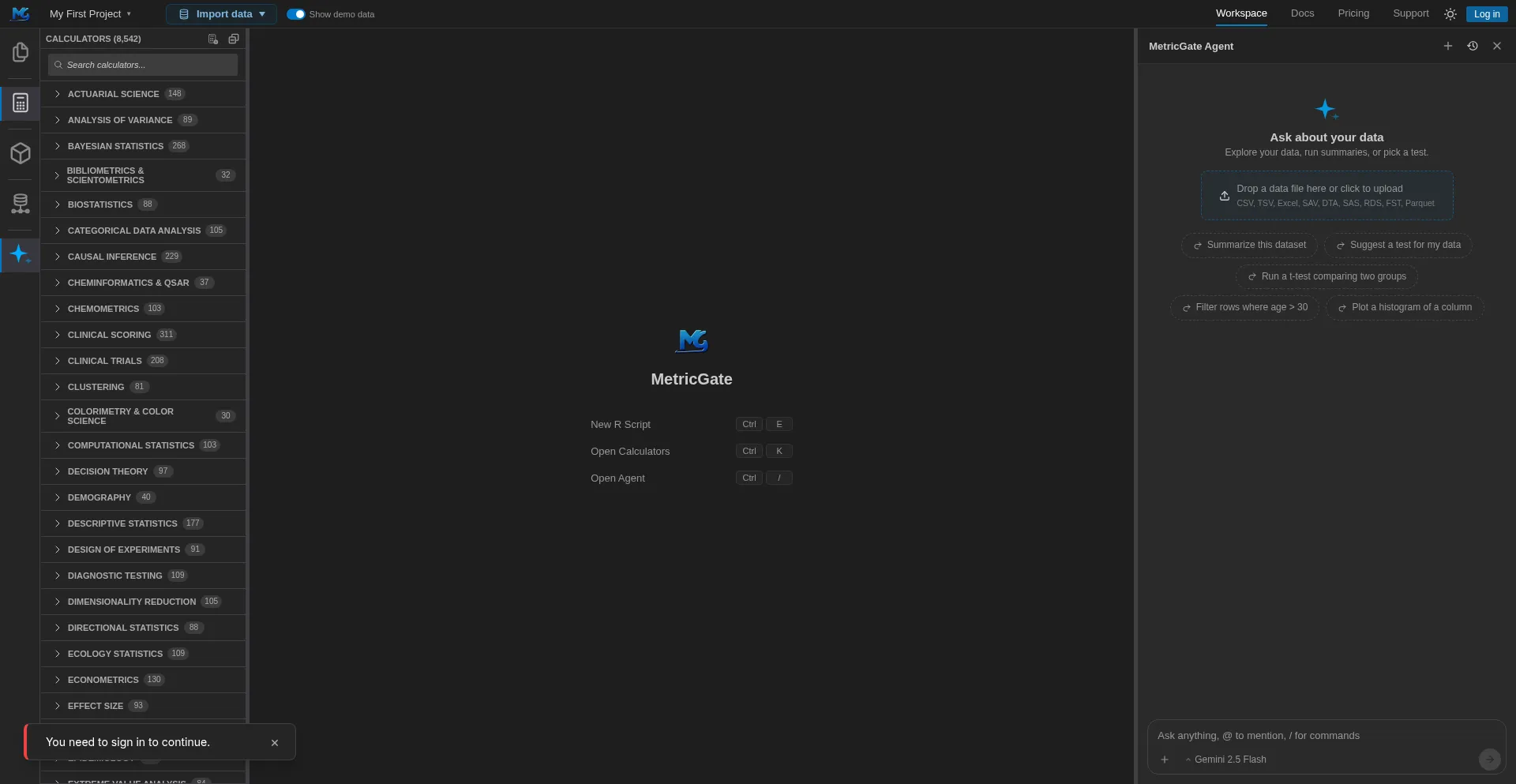The image size is (1516, 784).
Task: Expand the Clustering category
Action: pos(143,387)
